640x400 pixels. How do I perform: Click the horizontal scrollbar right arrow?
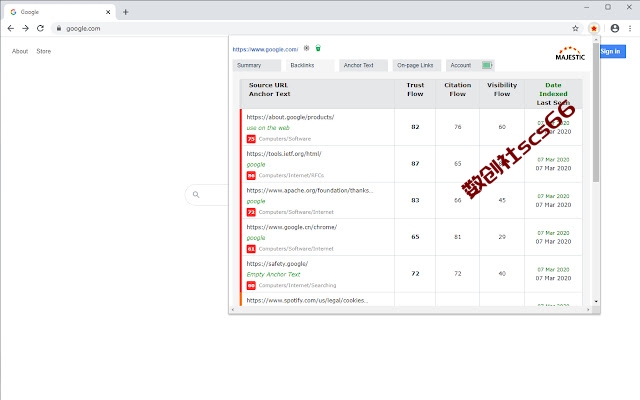(x=588, y=310)
